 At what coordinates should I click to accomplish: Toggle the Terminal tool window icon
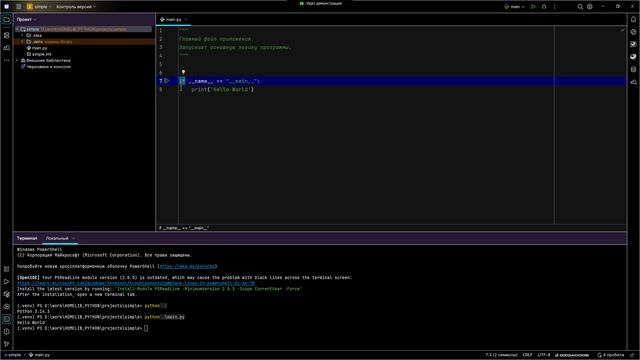(x=7, y=319)
